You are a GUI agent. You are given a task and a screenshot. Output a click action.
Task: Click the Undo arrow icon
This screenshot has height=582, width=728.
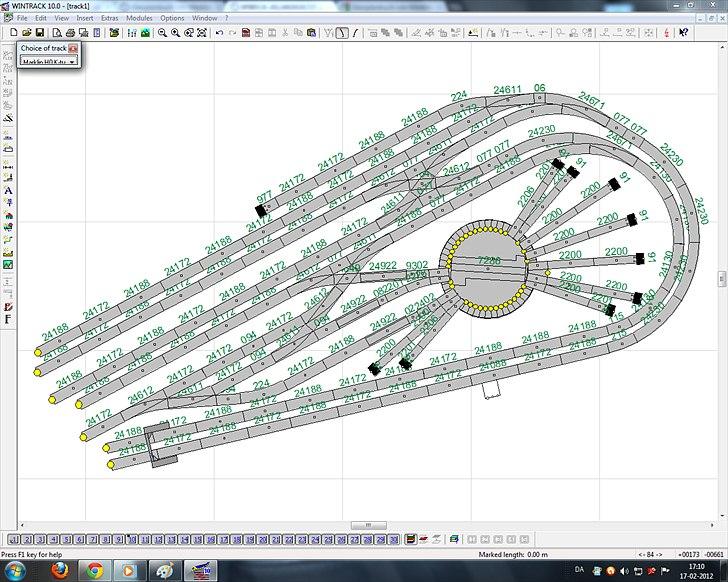click(219, 33)
